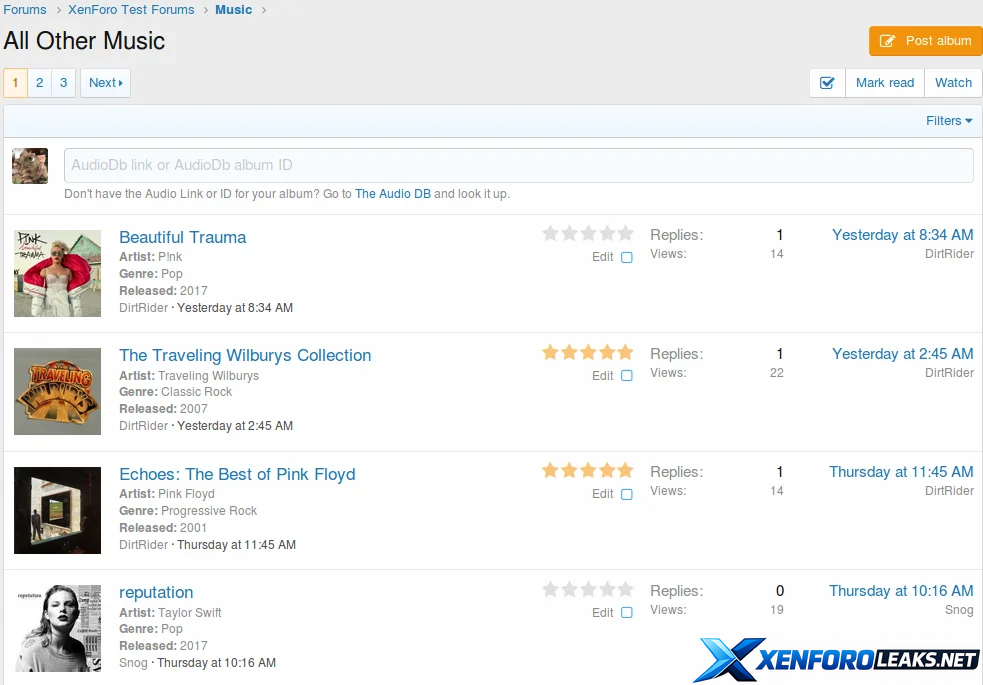Expand the Filters dropdown
Screen dimensions: 983x685
[949, 121]
